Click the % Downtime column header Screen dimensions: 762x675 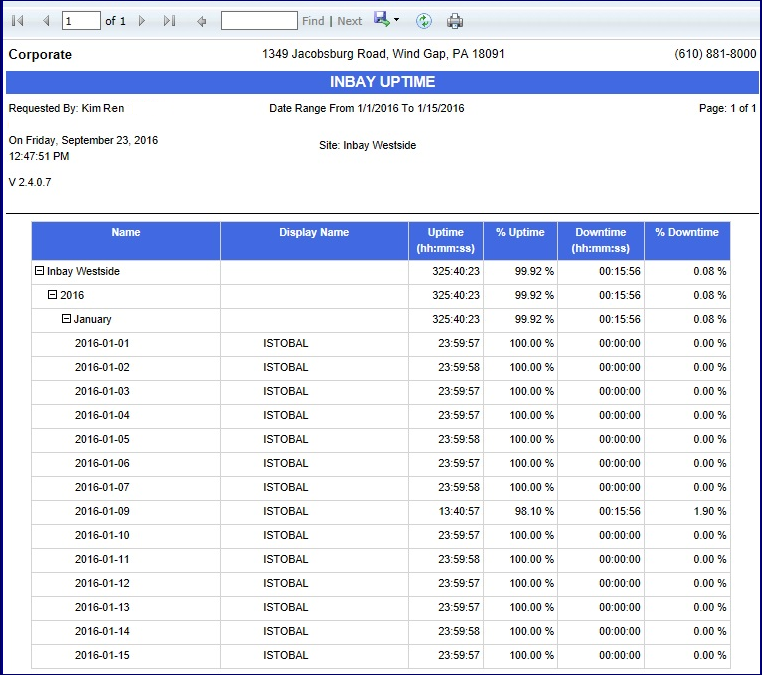point(687,233)
